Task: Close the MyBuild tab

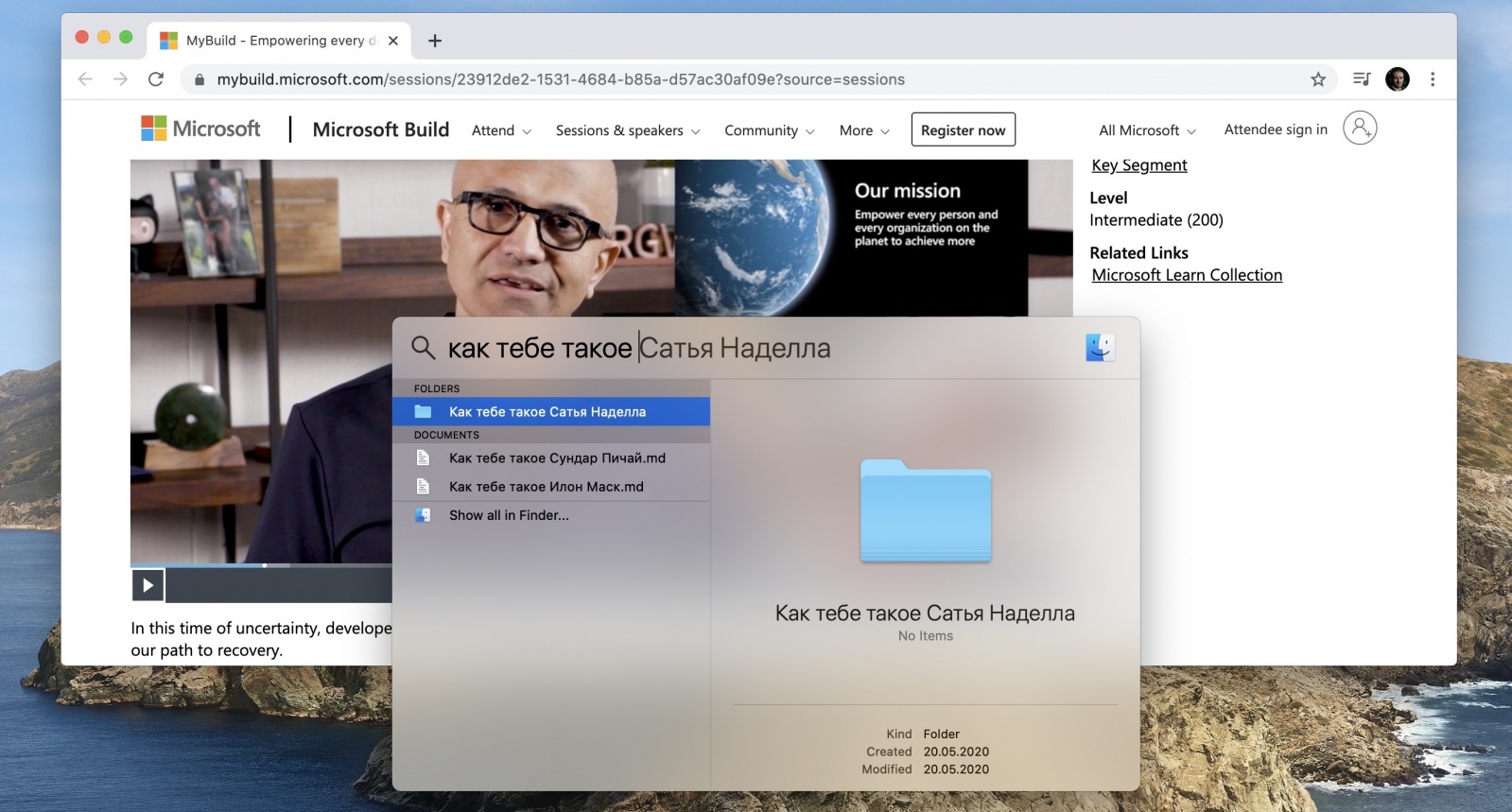Action: coord(393,41)
